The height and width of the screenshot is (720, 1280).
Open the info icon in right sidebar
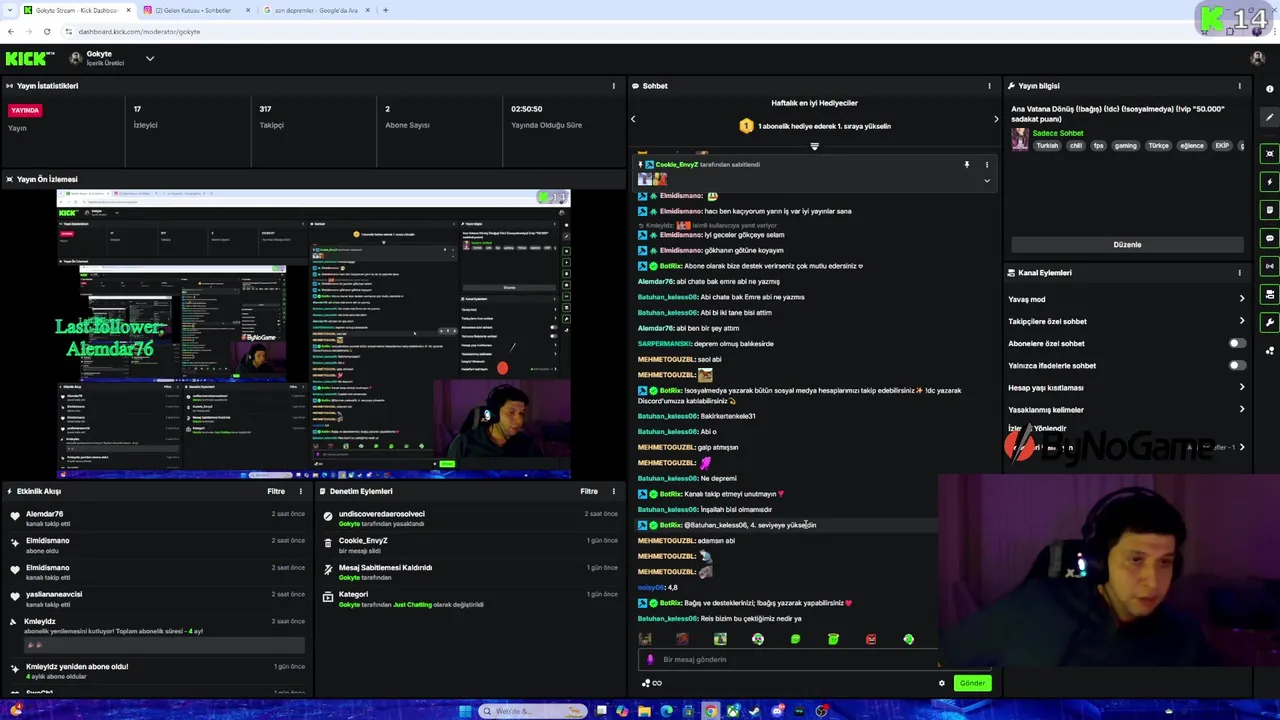pyautogui.click(x=1269, y=89)
